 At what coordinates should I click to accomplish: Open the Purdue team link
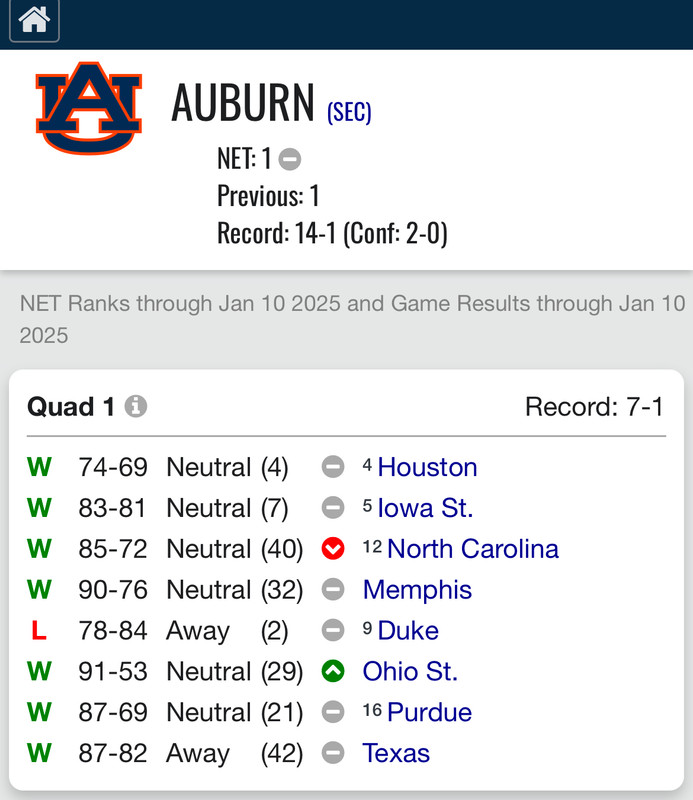click(429, 713)
